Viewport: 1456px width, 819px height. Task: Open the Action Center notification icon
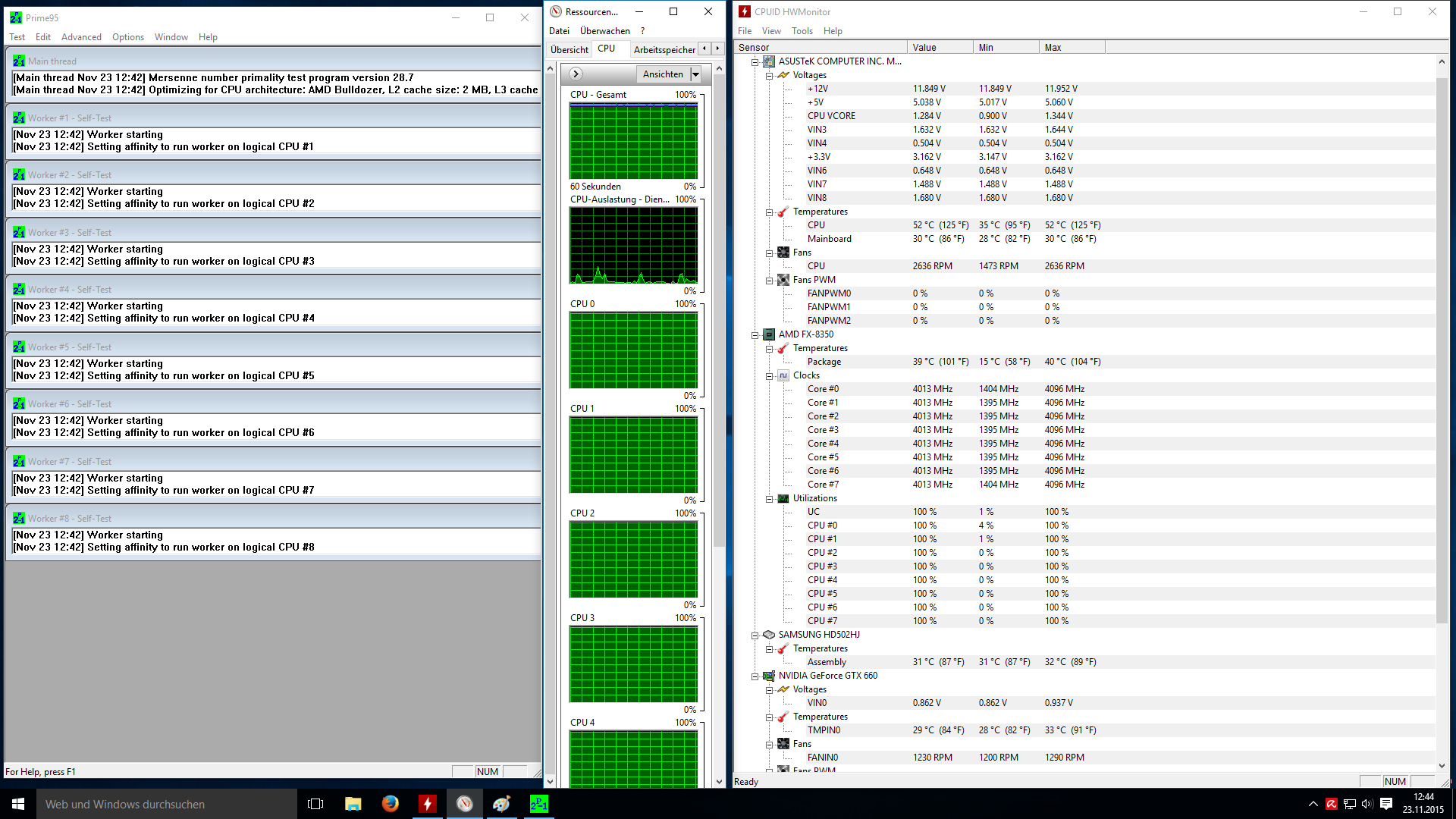1386,804
